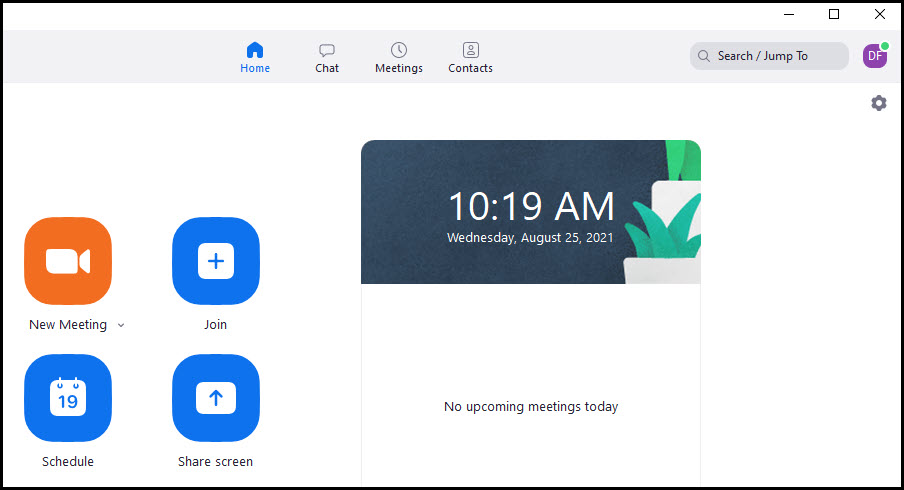Click No upcoming meetings today text

coord(531,406)
